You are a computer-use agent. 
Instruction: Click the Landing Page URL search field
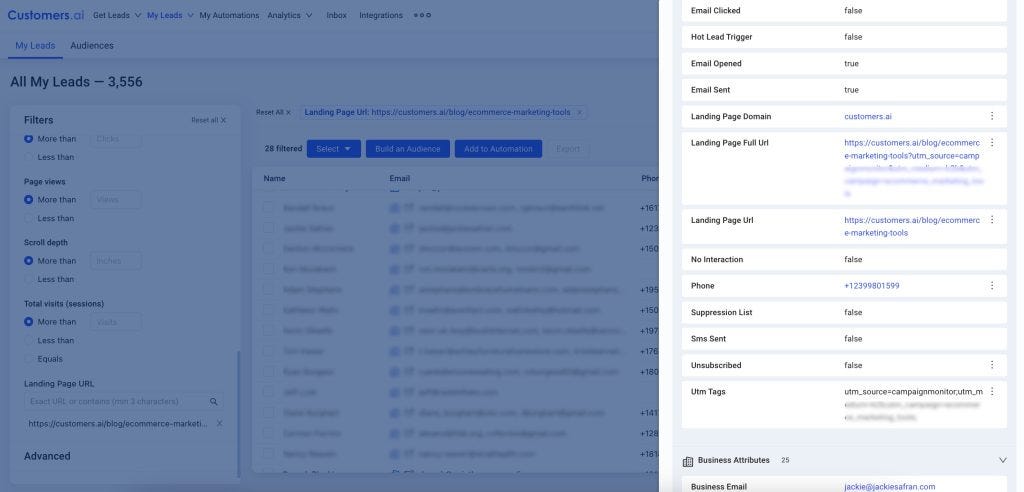click(123, 401)
